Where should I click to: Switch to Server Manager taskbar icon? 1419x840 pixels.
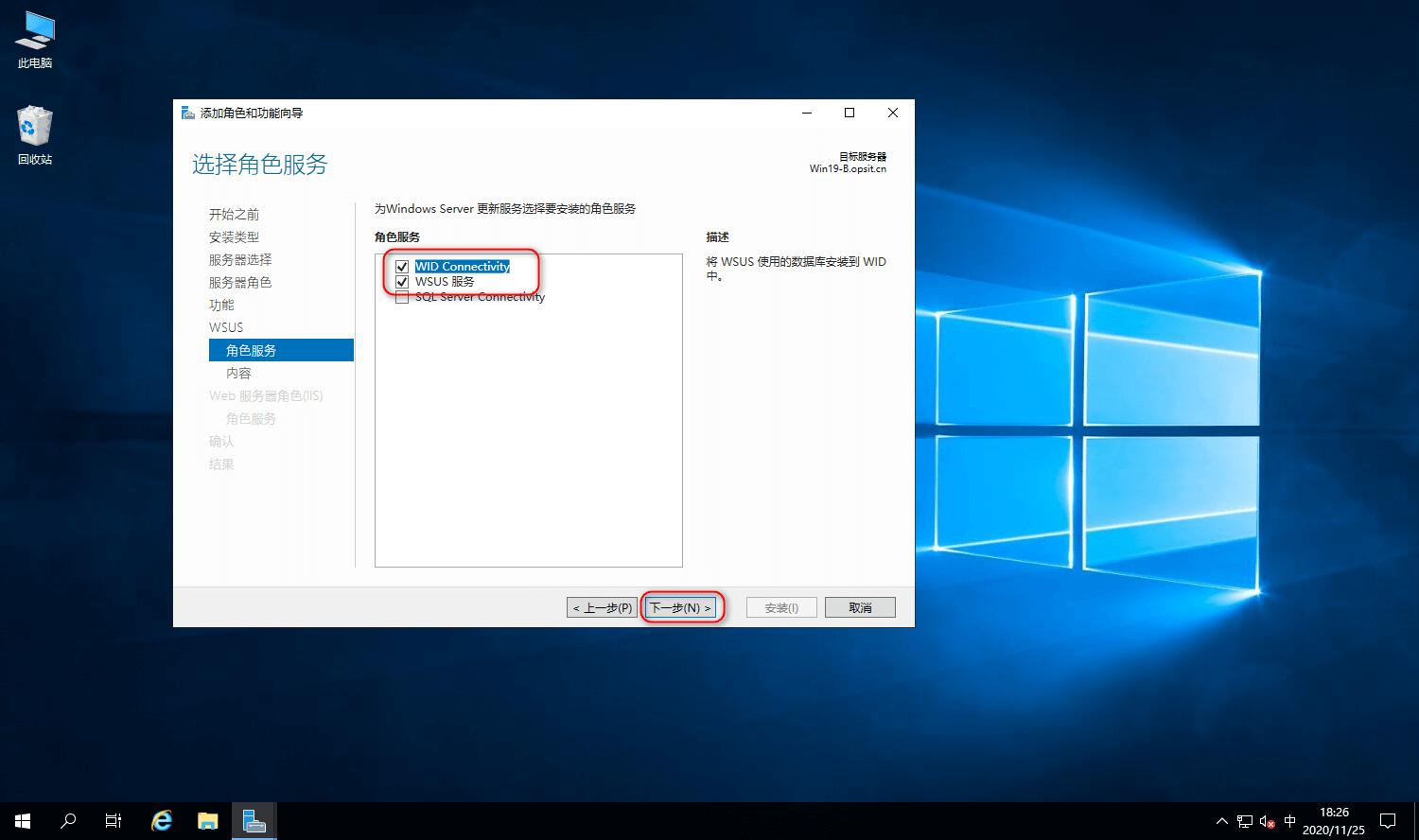pos(254,821)
